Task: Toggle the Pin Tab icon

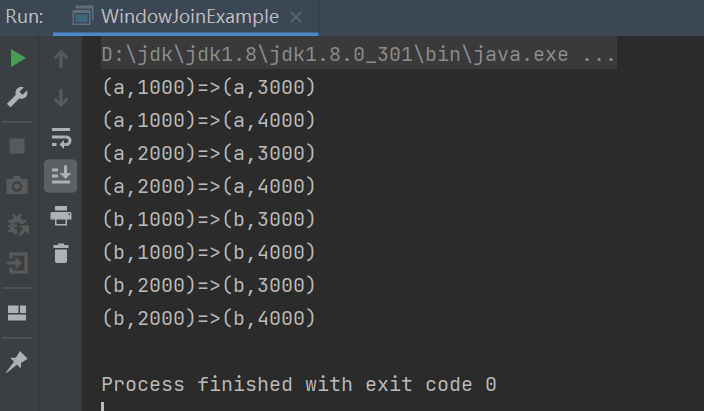Action: point(18,362)
